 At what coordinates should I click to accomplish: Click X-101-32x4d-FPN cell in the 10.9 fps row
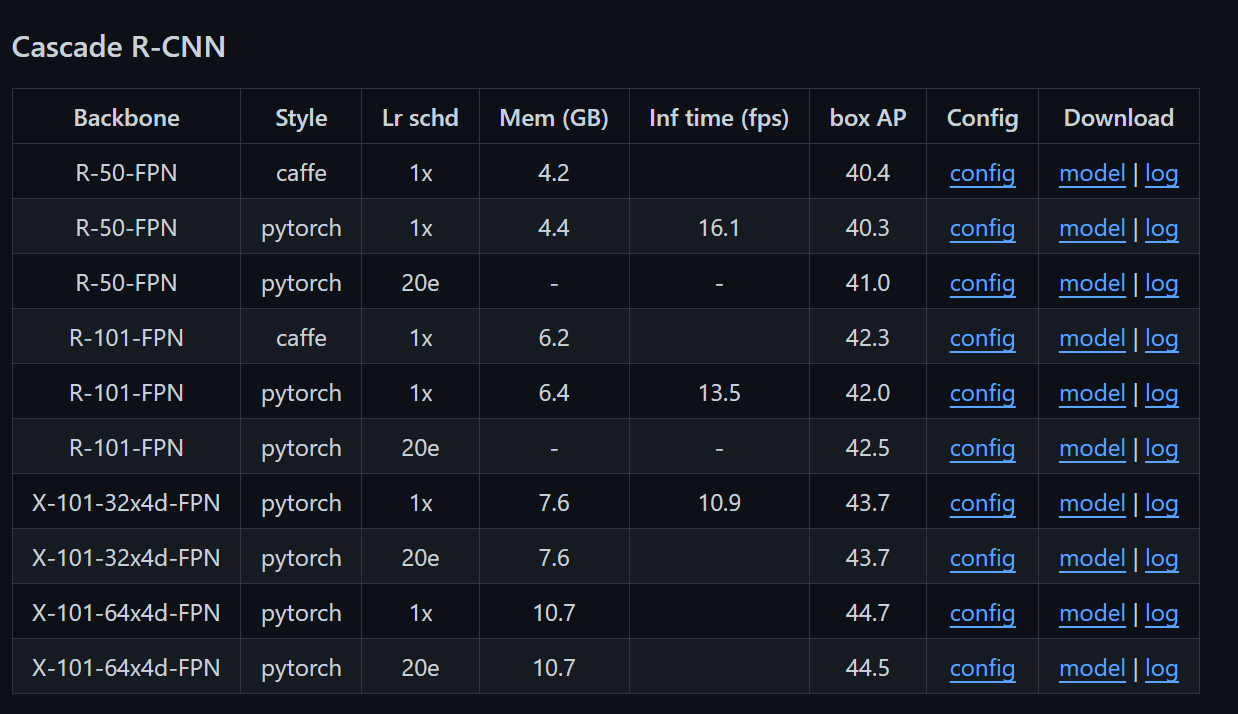(126, 503)
